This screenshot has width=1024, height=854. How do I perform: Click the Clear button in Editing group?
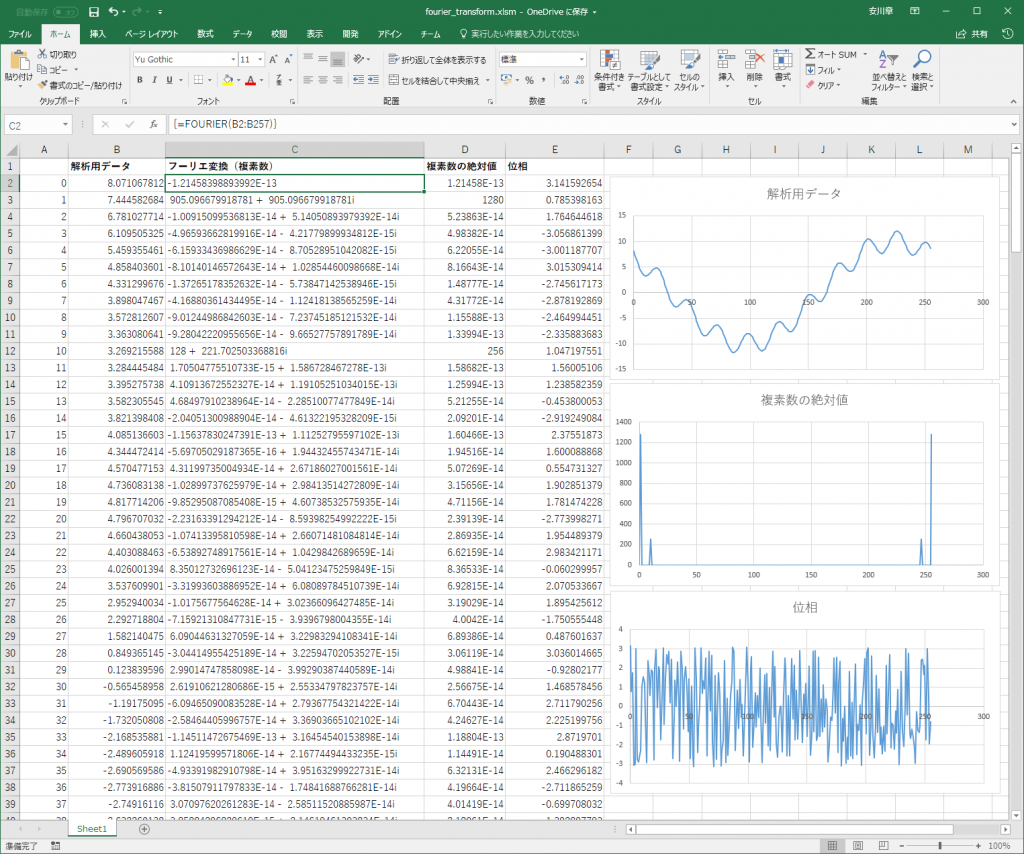[x=821, y=85]
